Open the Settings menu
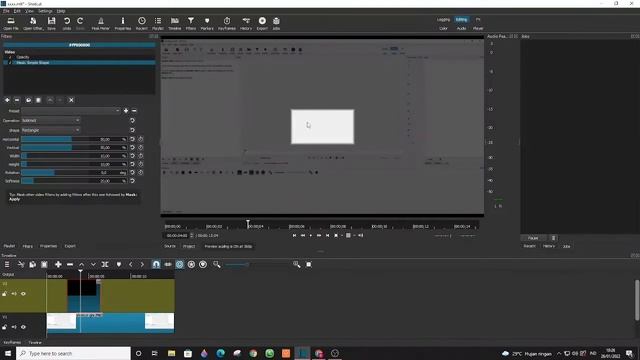Image resolution: width=640 pixels, height=360 pixels. coord(45,11)
